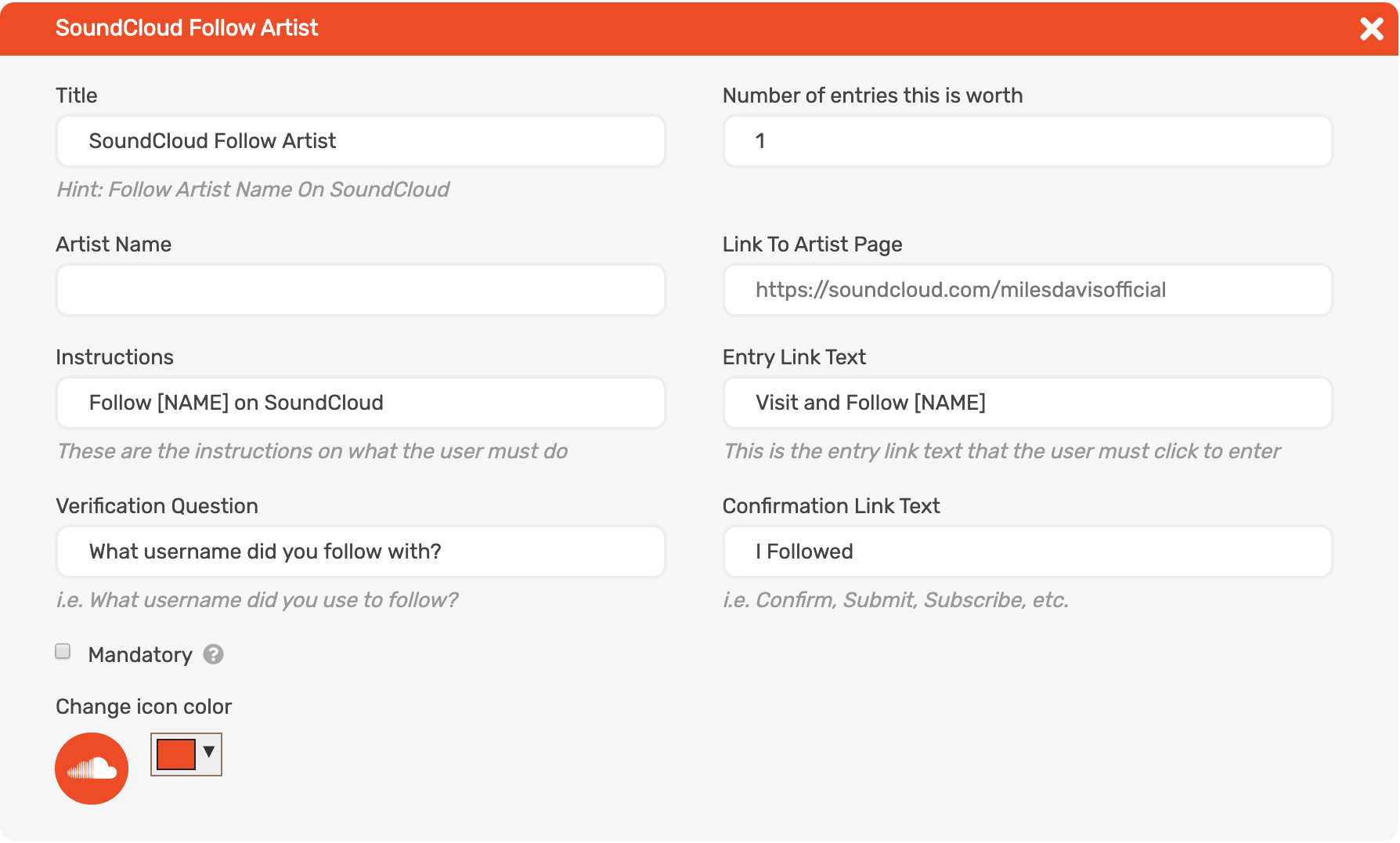1400x843 pixels.
Task: Click the Entry Link Text field
Action: (x=1027, y=403)
